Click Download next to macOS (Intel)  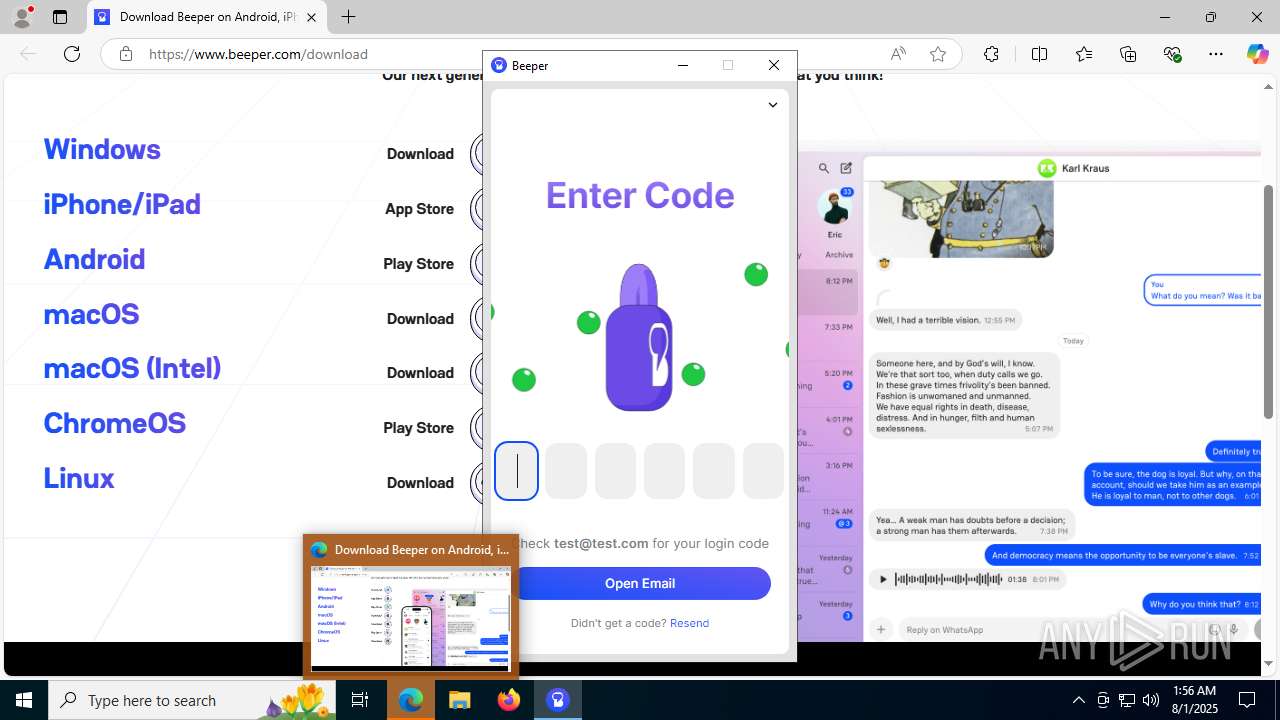point(420,373)
